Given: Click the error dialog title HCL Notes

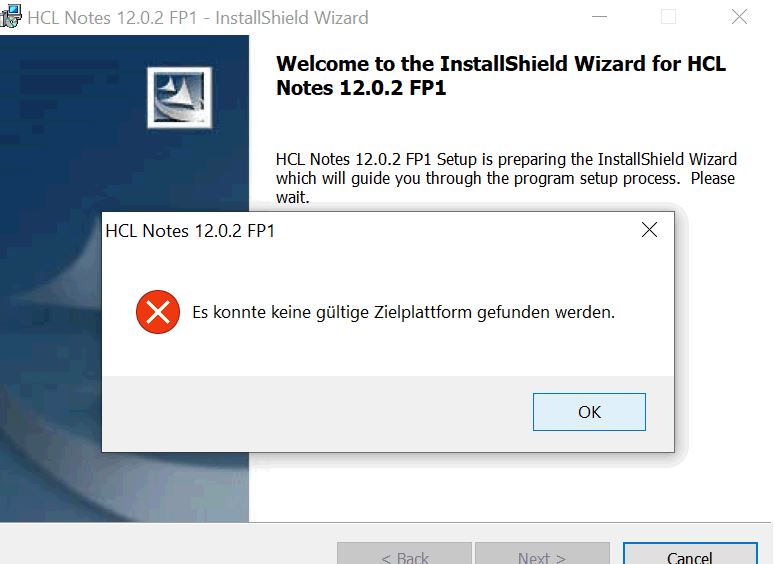Looking at the screenshot, I should 190,231.
